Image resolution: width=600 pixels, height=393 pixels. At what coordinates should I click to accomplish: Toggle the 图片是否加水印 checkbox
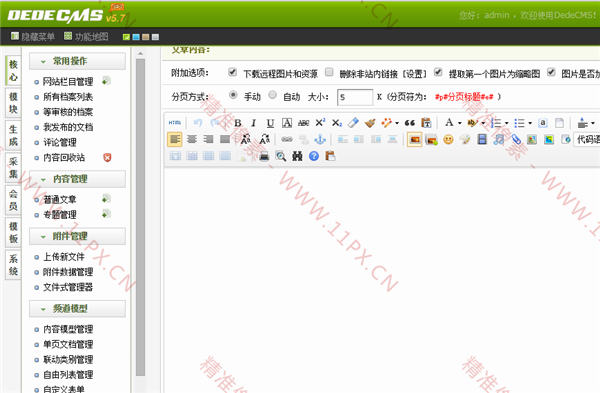(551, 72)
